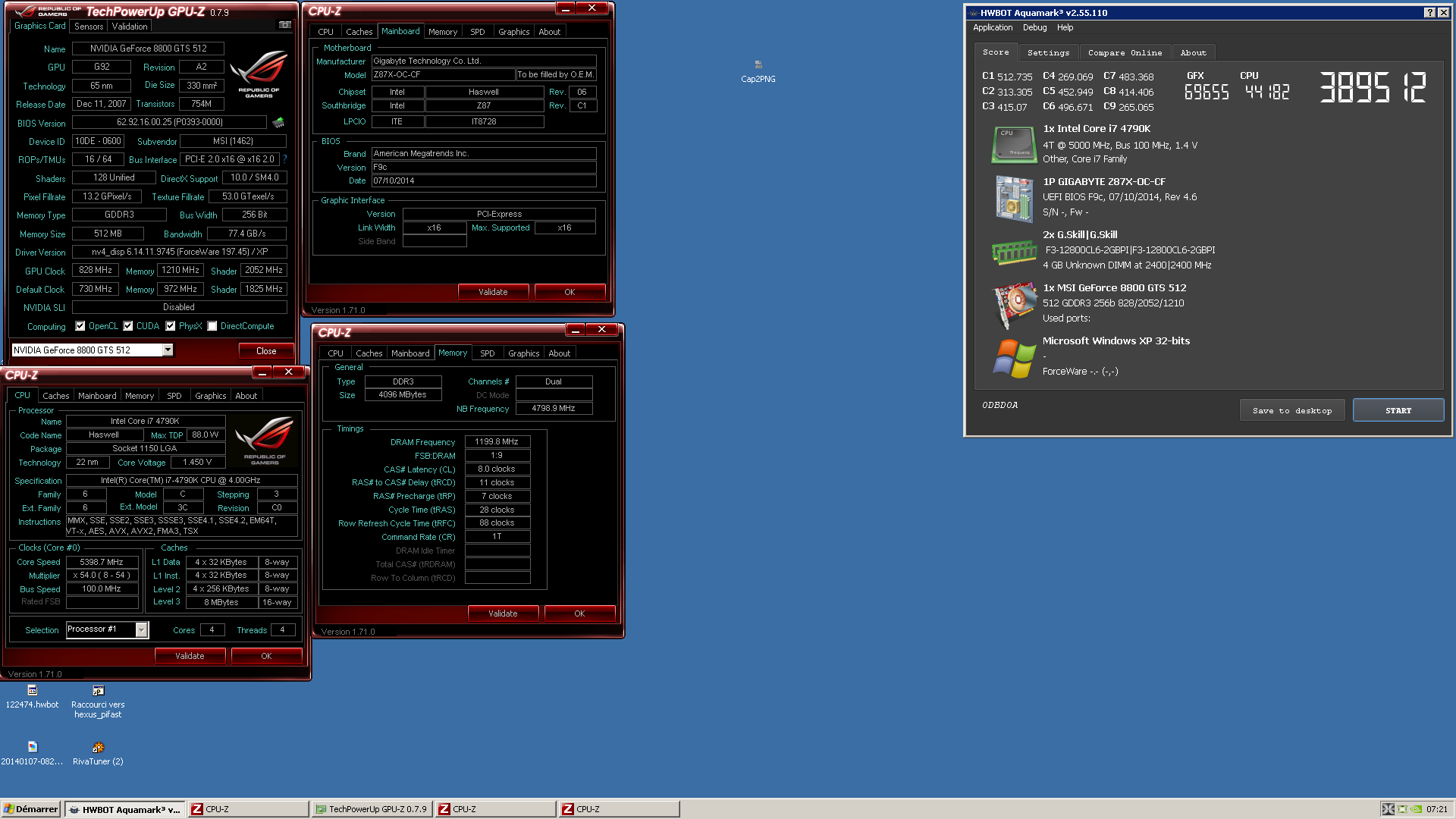Click OK in CPU-Z CPU window
This screenshot has width=1456, height=819.
tap(266, 656)
